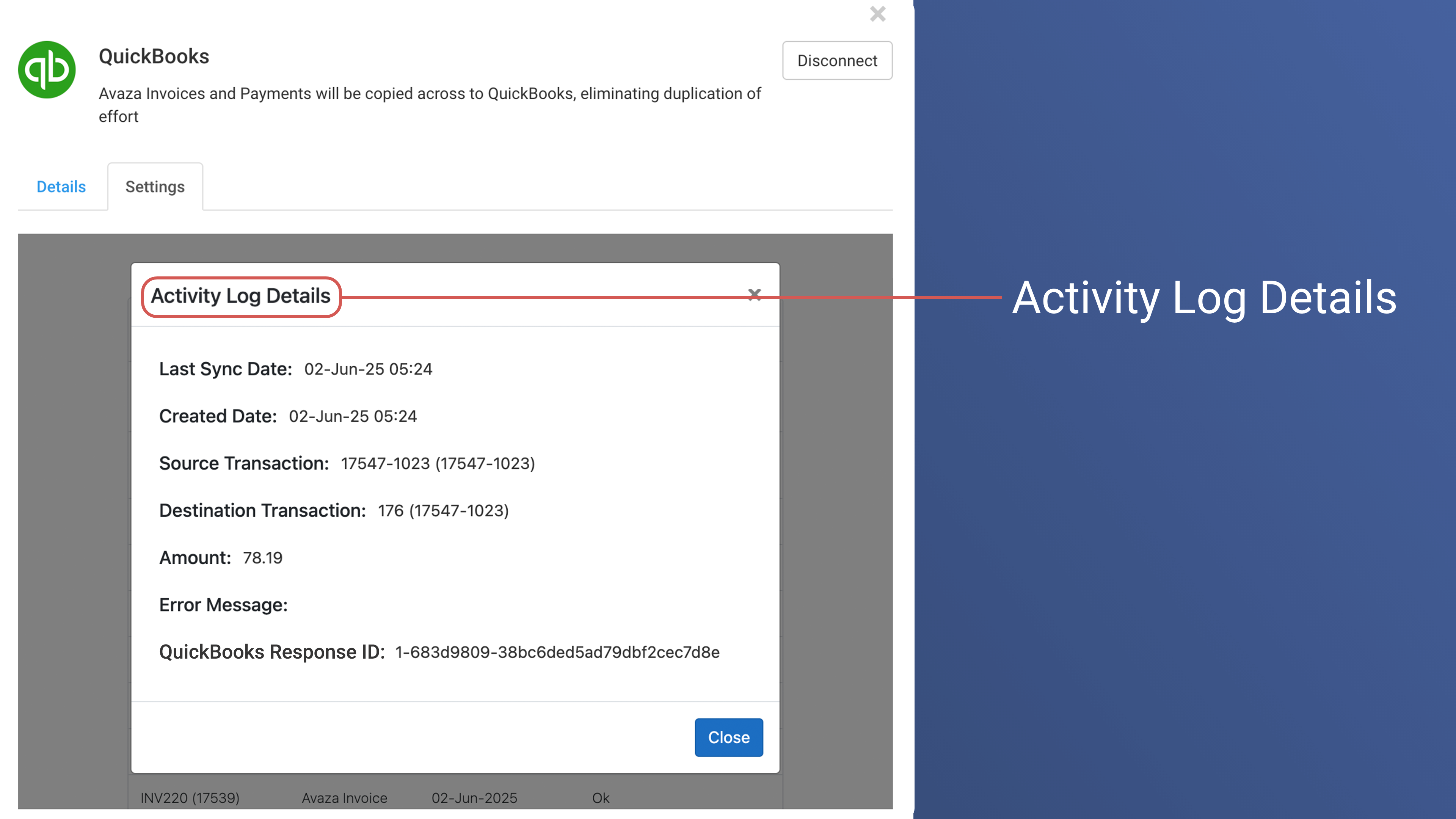
Task: Click the Avaza Invoice cell in background table
Action: (x=344, y=797)
